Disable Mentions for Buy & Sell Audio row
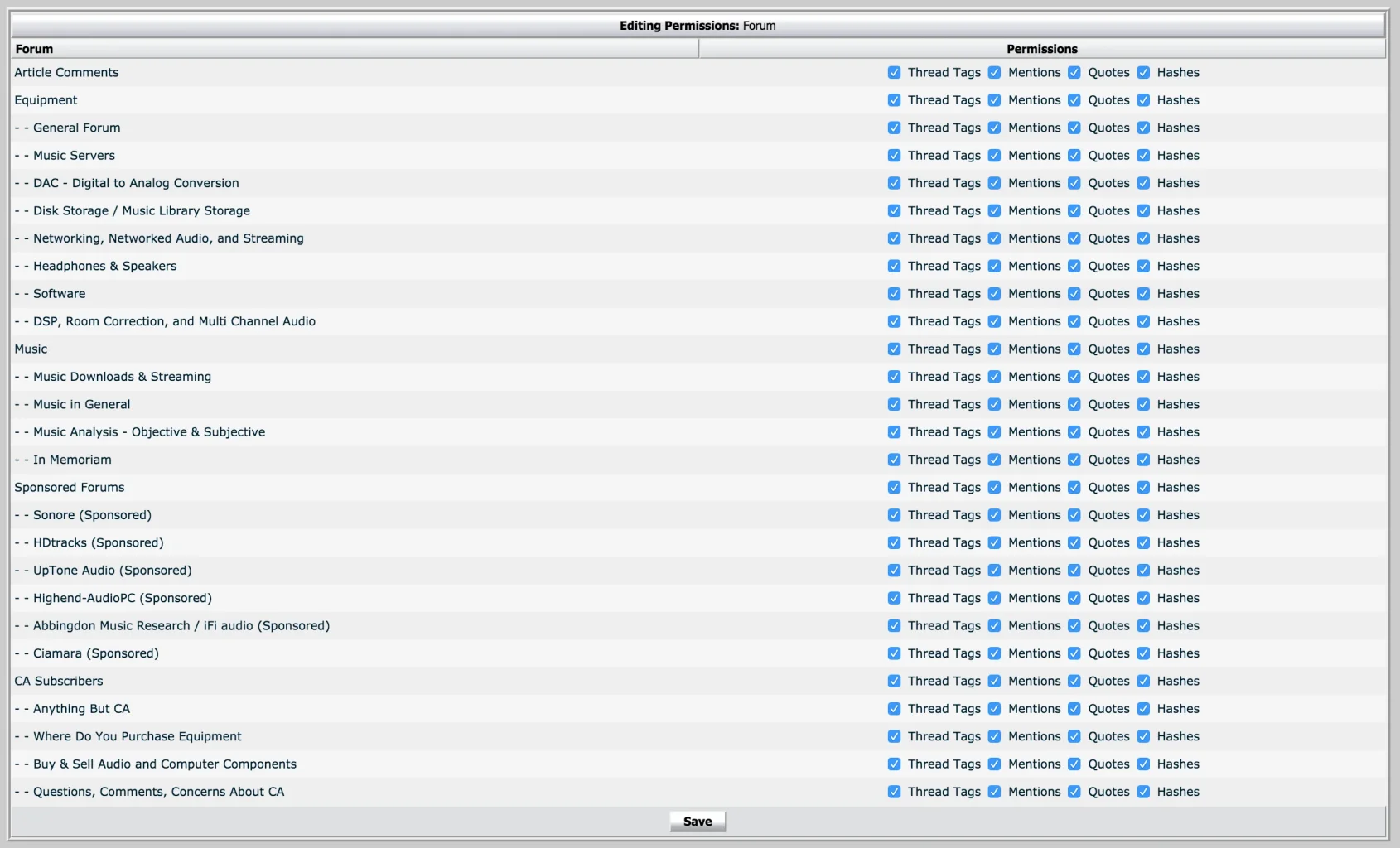The width and height of the screenshot is (1400, 848). [x=994, y=764]
